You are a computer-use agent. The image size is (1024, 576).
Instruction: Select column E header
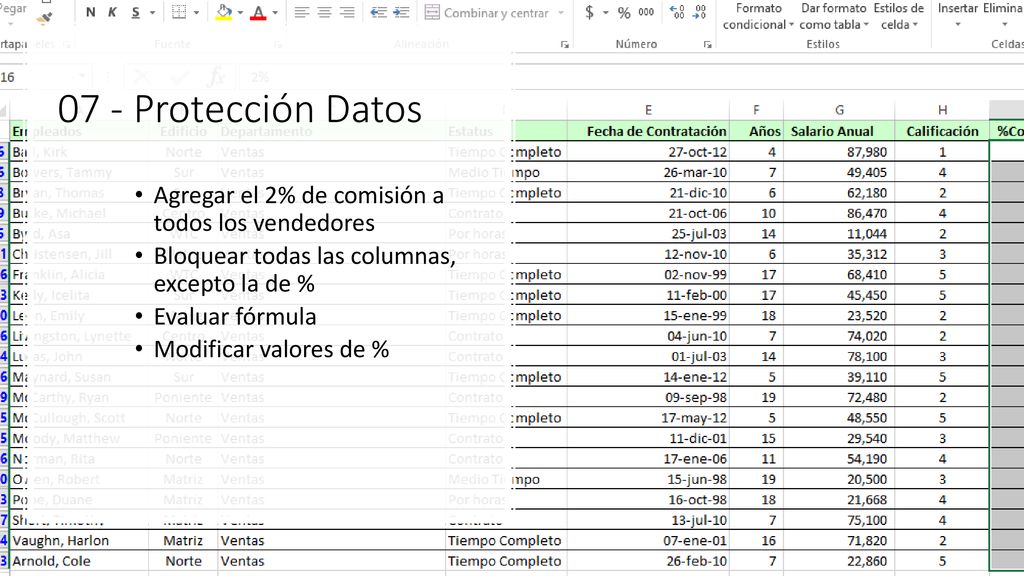648,110
